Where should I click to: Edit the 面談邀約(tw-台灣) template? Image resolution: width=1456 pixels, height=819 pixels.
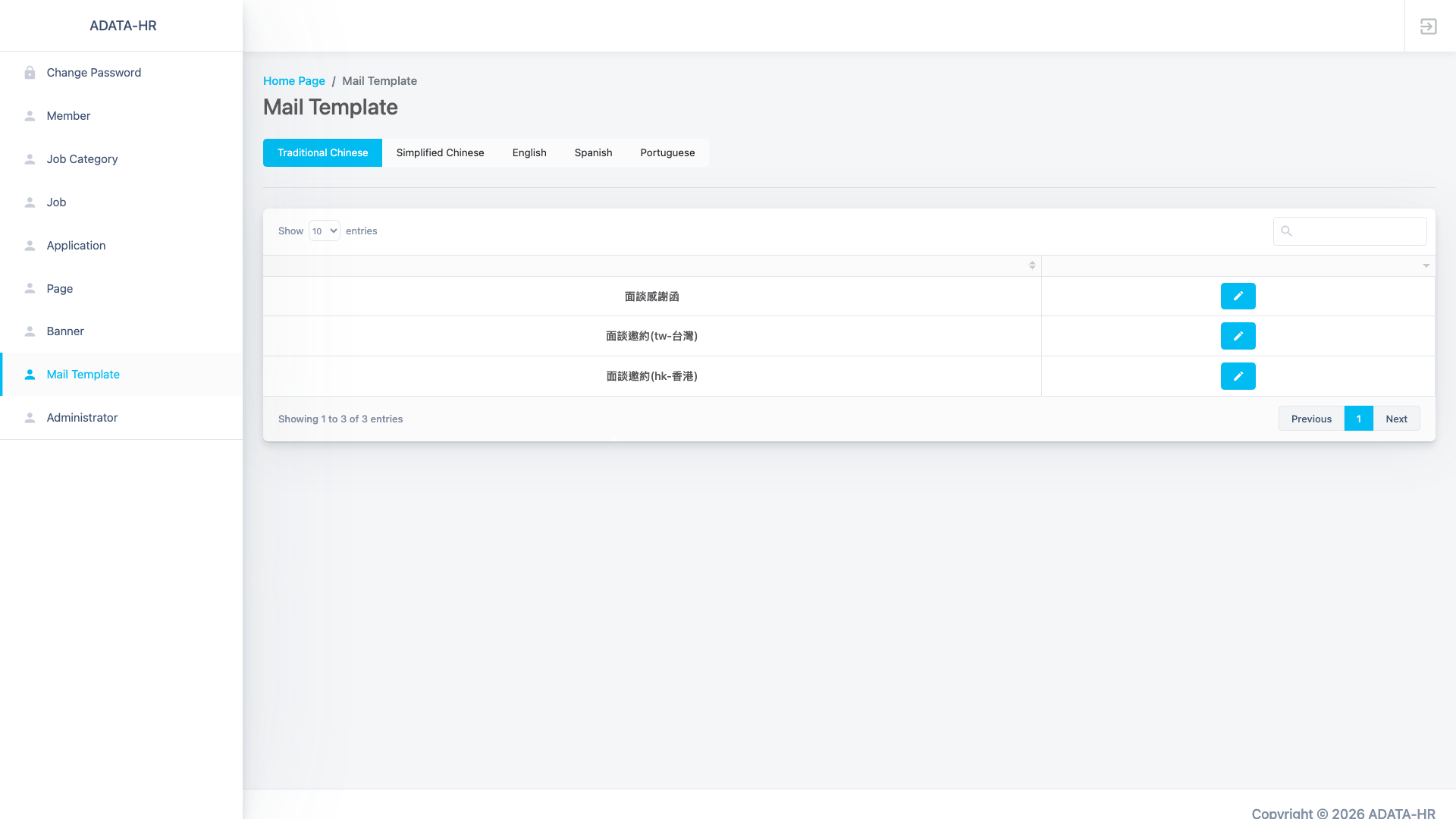pos(1238,336)
